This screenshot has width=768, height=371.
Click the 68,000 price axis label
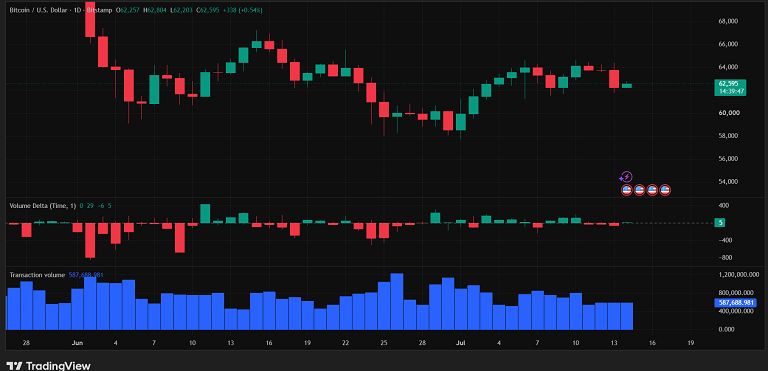pyautogui.click(x=729, y=22)
